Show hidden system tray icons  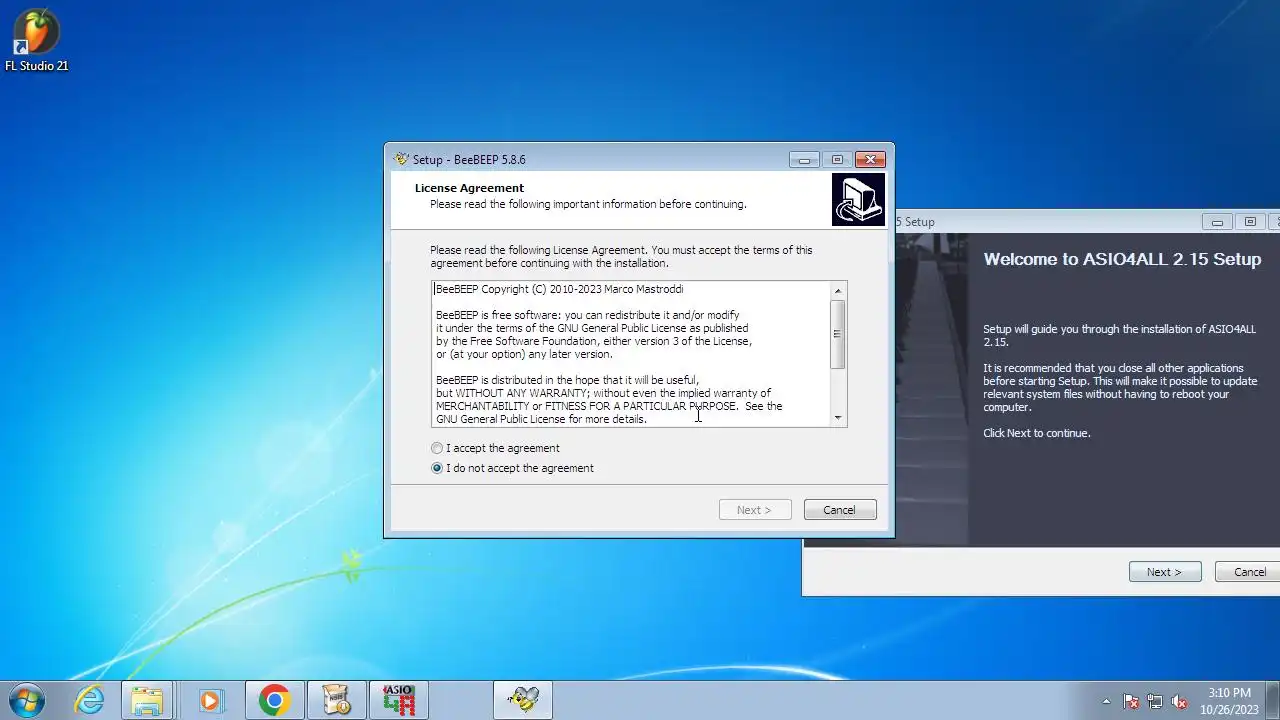click(1106, 701)
